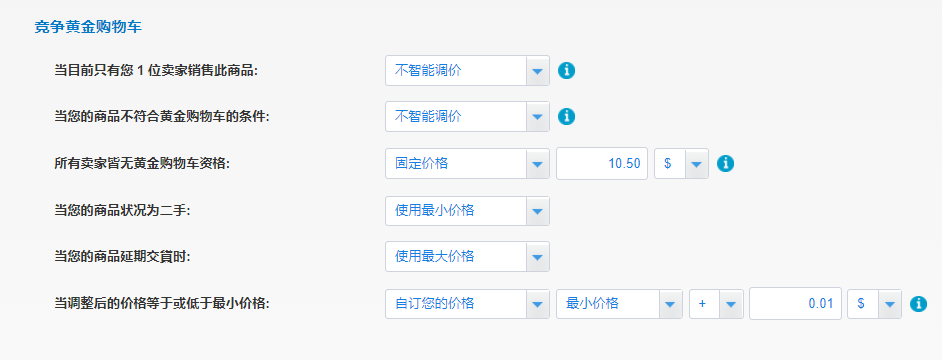Open info icon next to fixed price currency
Image resolution: width=942 pixels, height=360 pixels.
tap(726, 163)
